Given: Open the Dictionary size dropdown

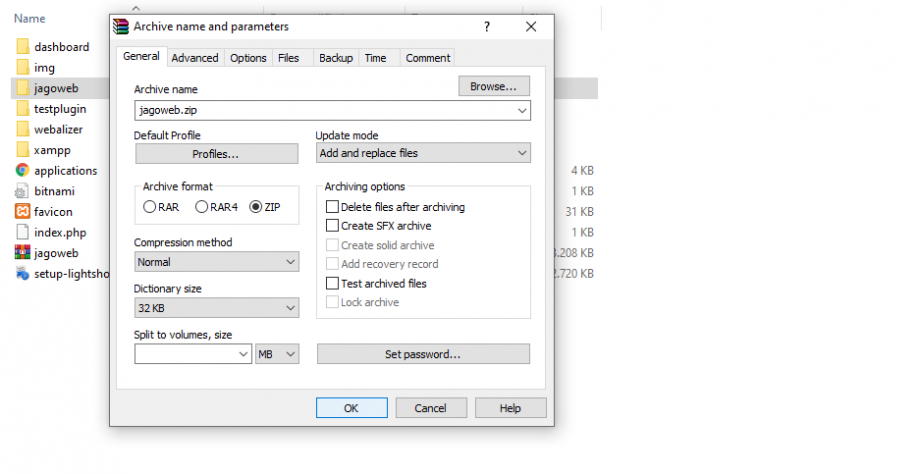Looking at the screenshot, I should 217,307.
